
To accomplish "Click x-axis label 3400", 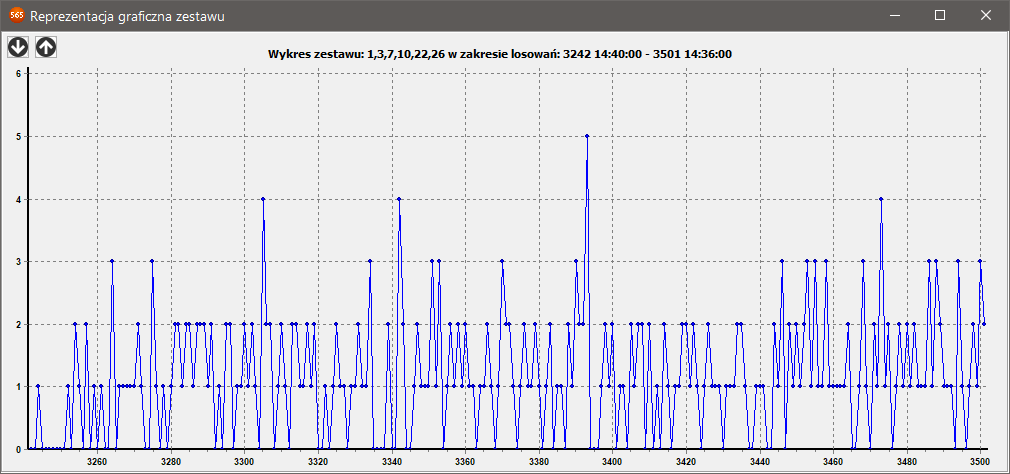I will coord(612,461).
